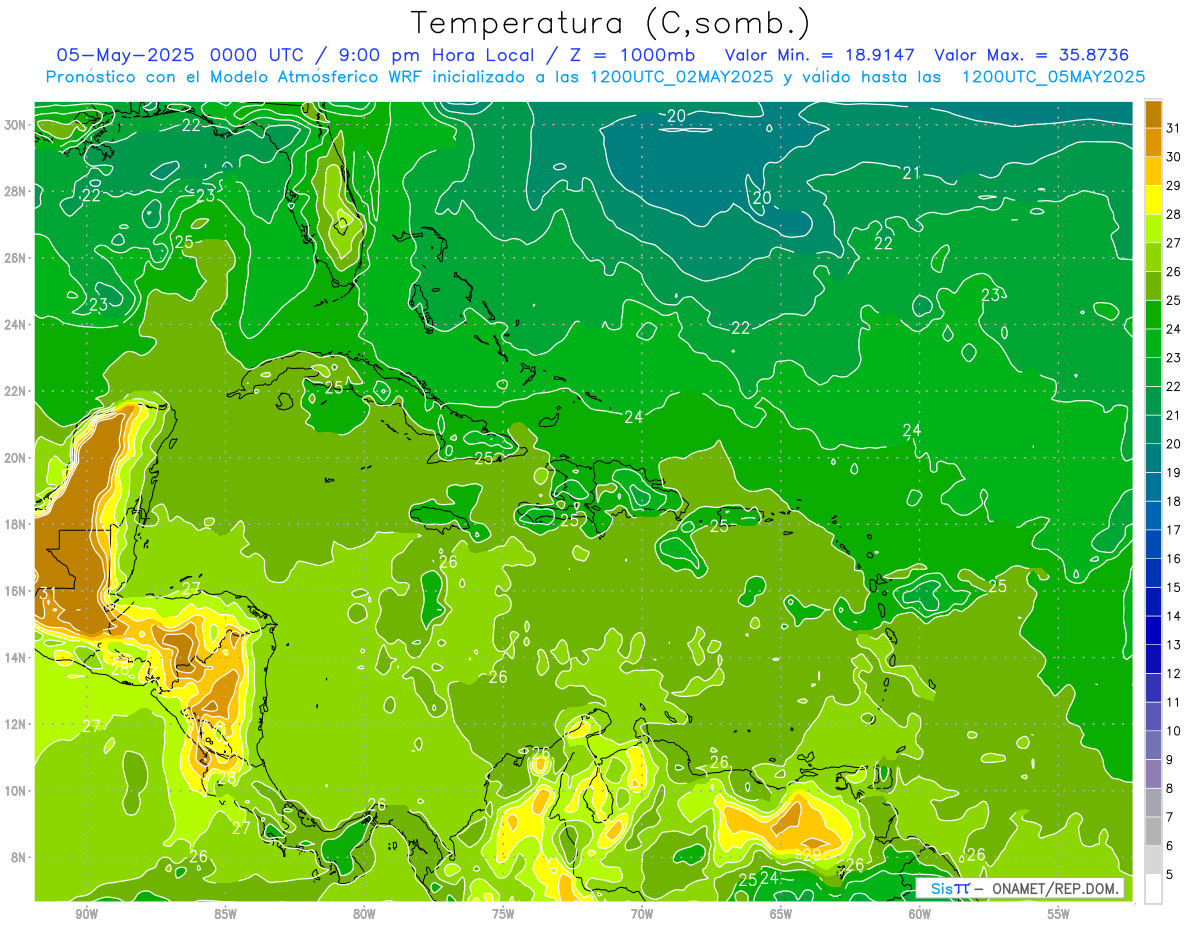Click the title "Temperatura (C,somb.)"

[x=610, y=23]
